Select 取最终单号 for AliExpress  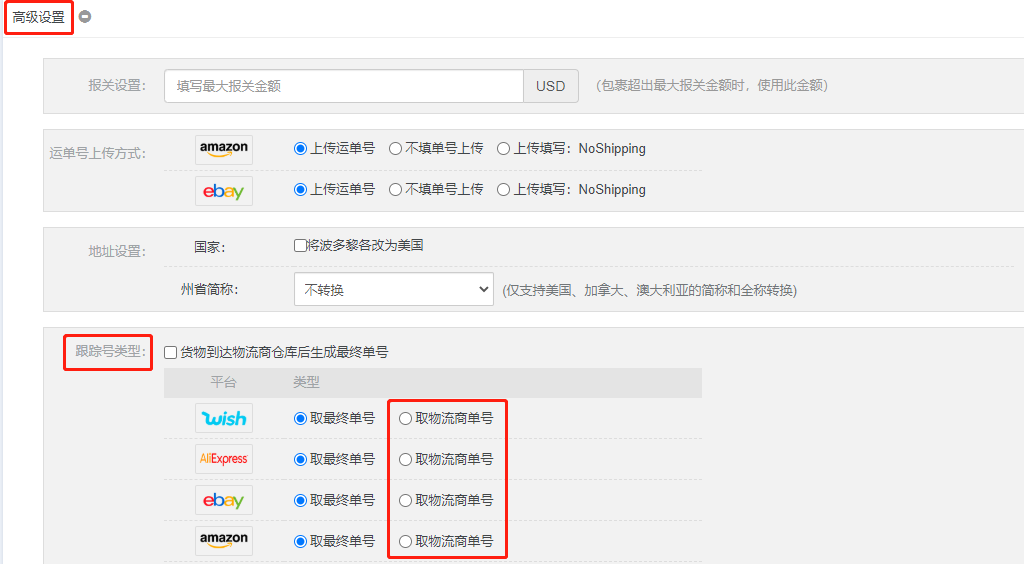coord(300,460)
